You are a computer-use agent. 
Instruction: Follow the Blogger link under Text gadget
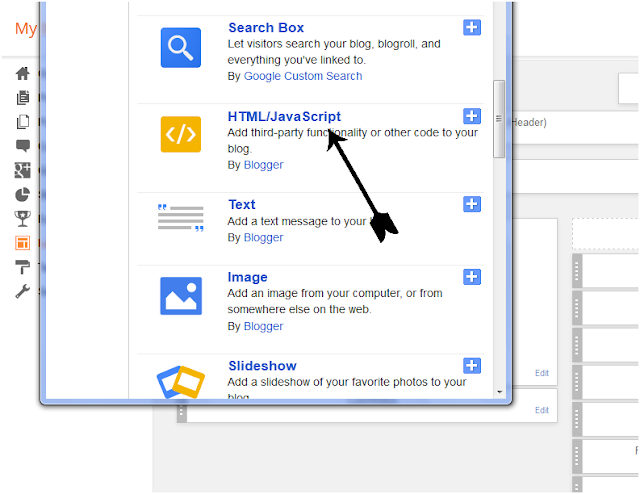(263, 238)
